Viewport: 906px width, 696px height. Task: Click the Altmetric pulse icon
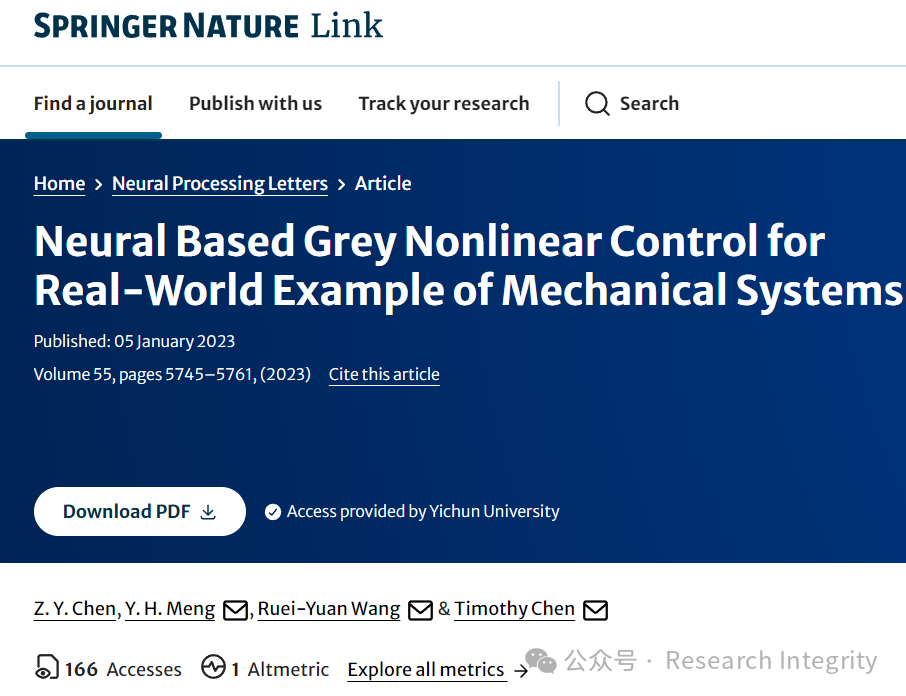click(x=213, y=667)
